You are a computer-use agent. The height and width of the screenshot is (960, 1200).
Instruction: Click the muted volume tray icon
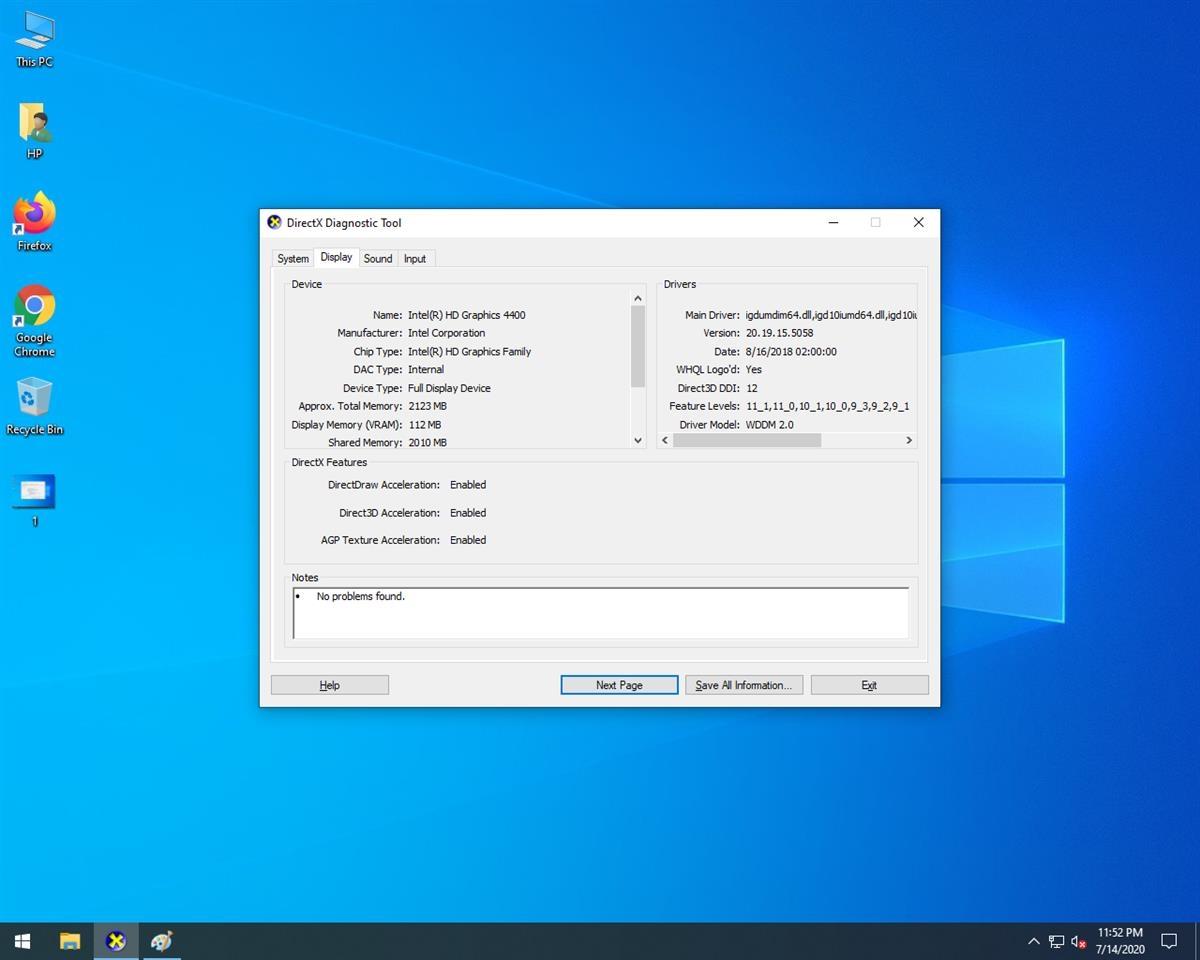(x=1079, y=941)
